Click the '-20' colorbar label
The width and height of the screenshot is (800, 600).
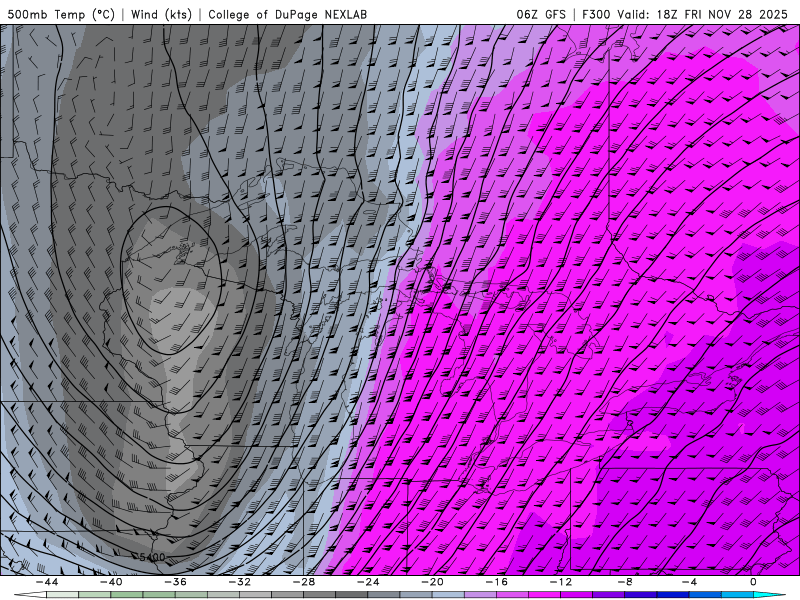pos(433,582)
